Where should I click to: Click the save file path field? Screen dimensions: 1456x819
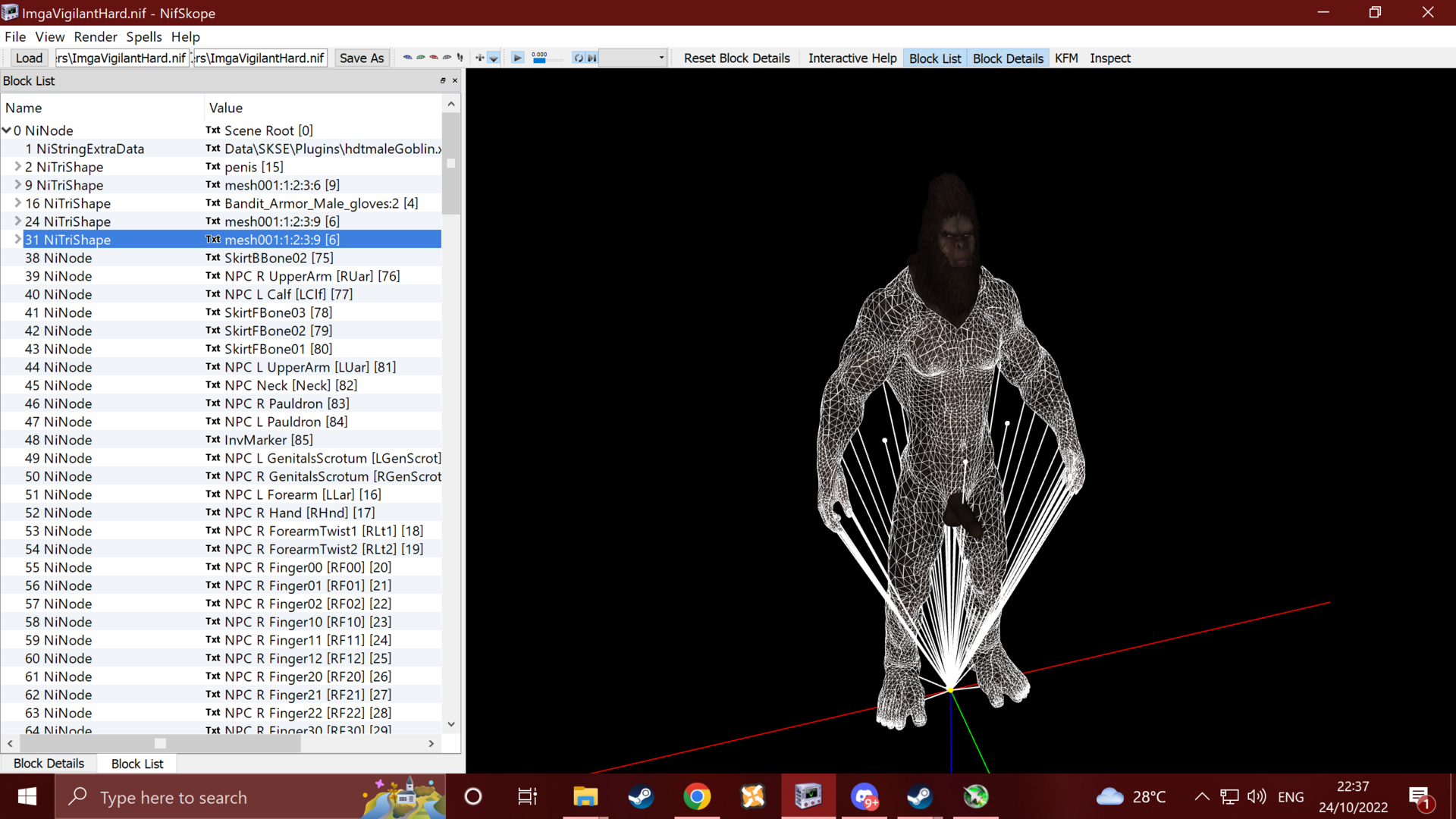[260, 58]
